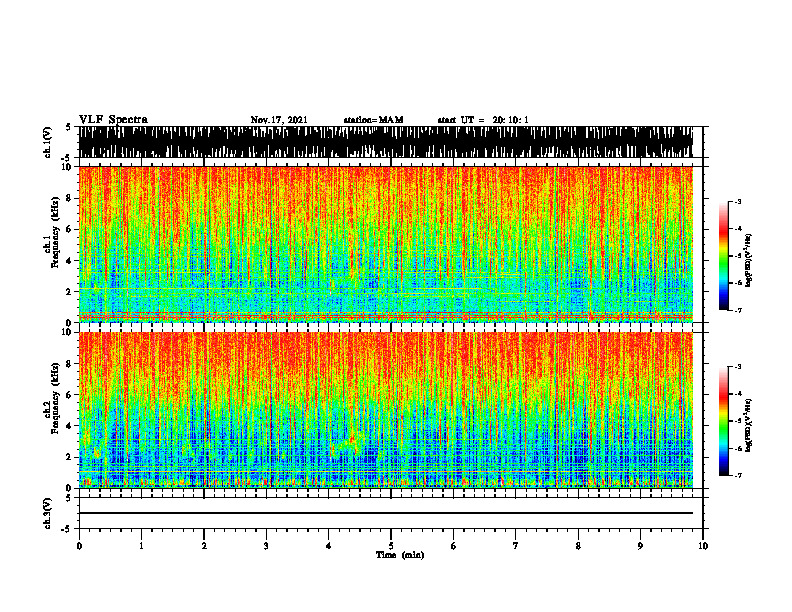Select the date label "Nov.17, 2021"
Viewport: 792px width, 612px height.
pos(279,120)
